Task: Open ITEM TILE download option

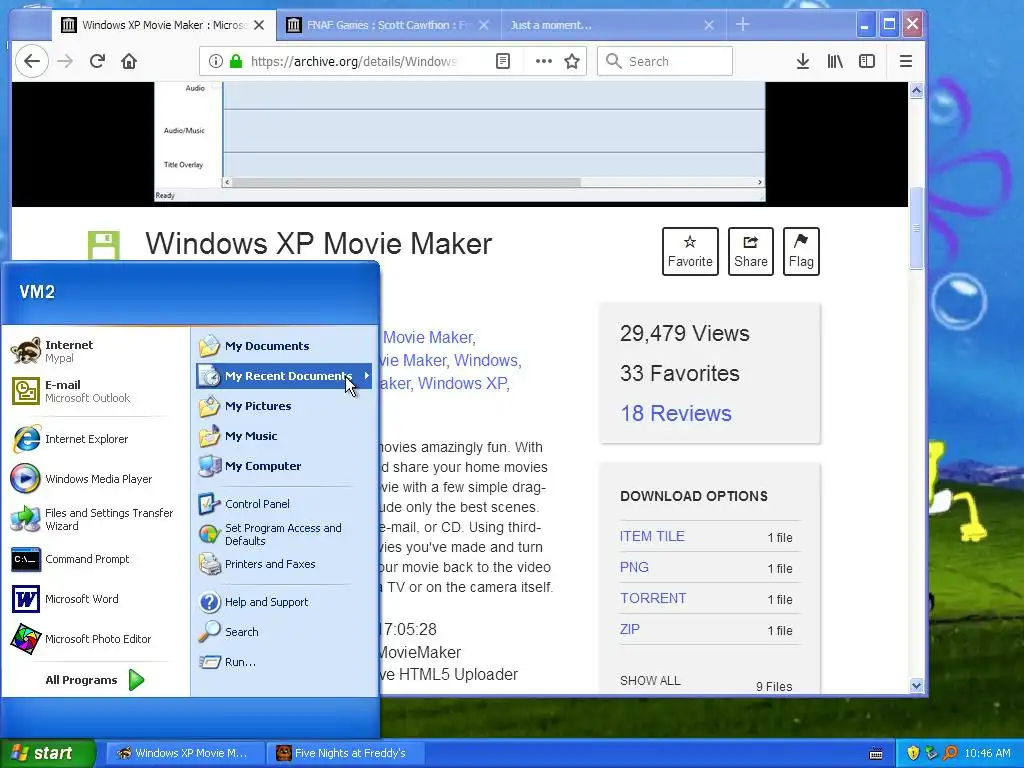Action: 652,536
